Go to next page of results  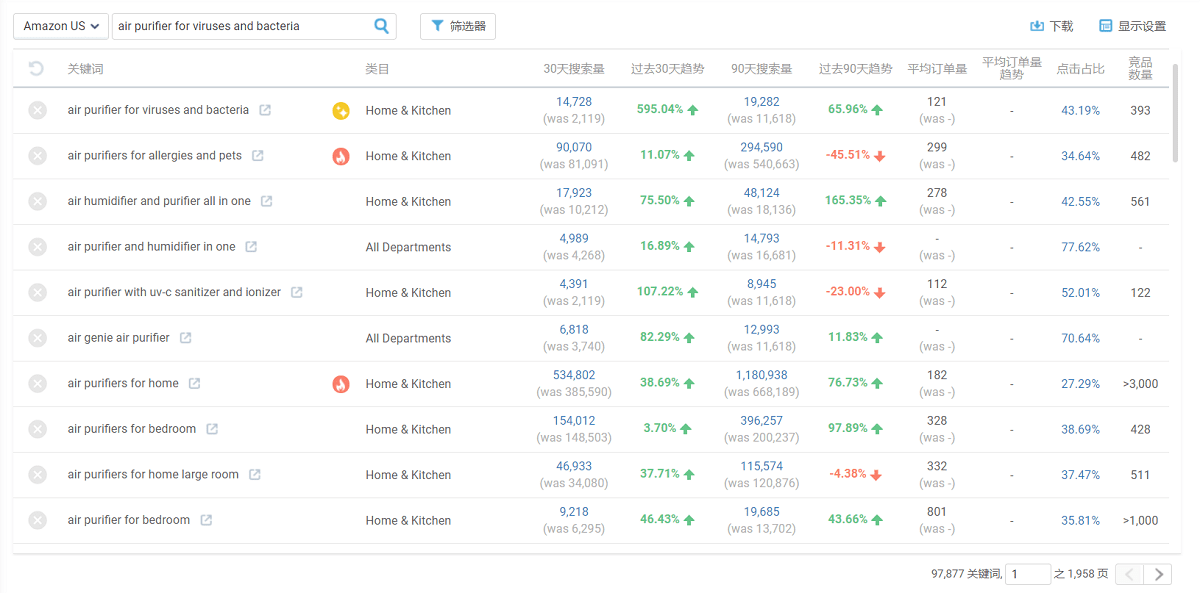pos(1158,574)
